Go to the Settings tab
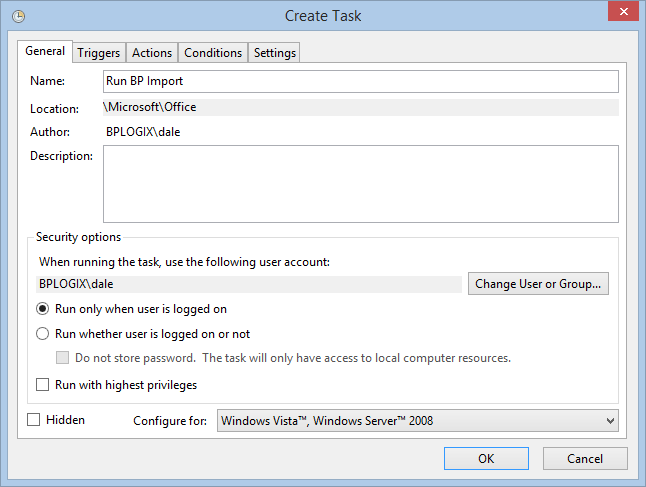The height and width of the screenshot is (487, 646). tap(275, 53)
